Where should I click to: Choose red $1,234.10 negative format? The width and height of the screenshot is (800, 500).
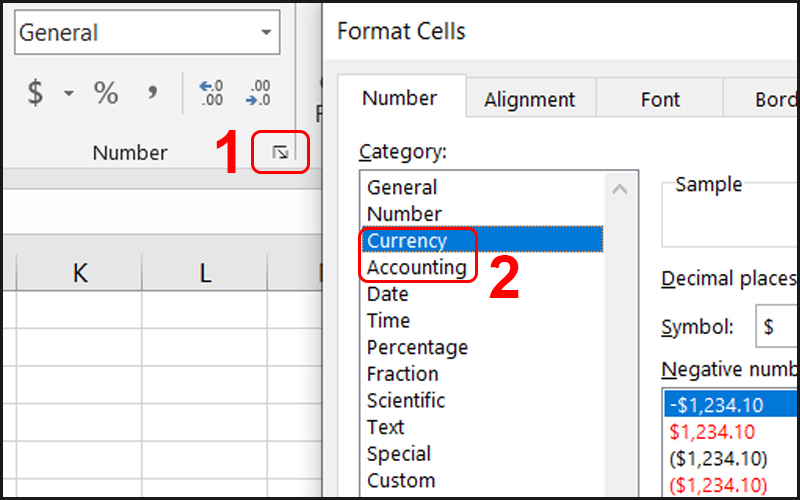[x=732, y=432]
